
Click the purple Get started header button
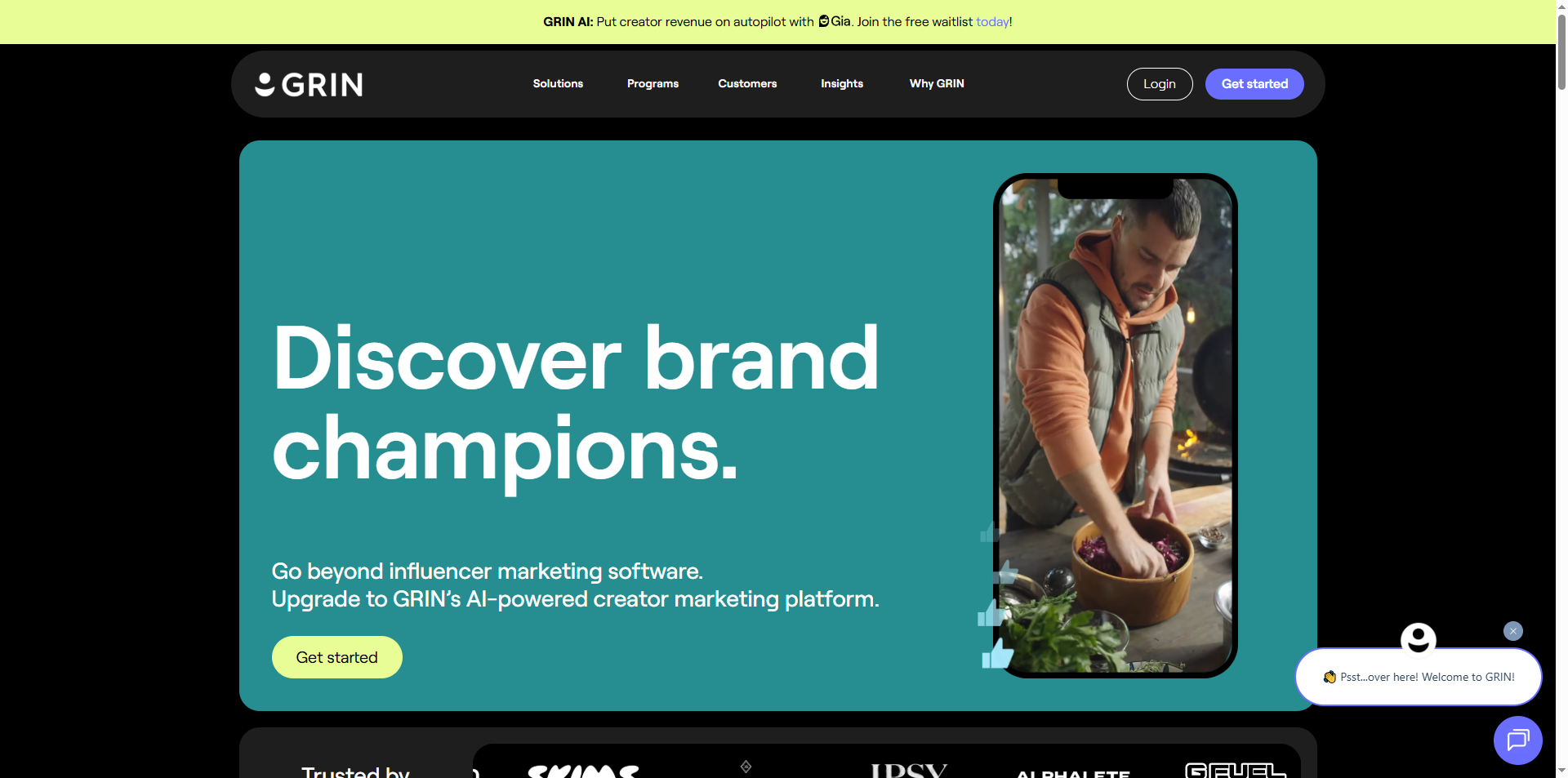point(1254,84)
